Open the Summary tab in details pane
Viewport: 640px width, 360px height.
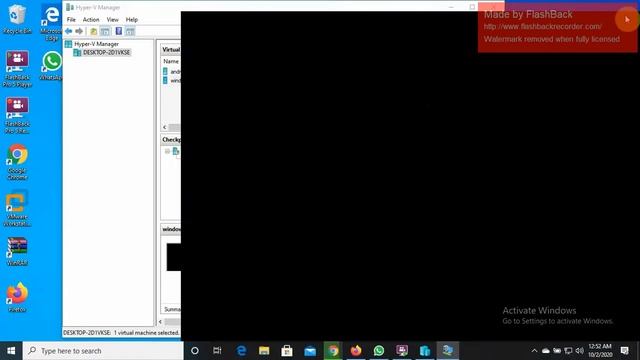(x=172, y=309)
